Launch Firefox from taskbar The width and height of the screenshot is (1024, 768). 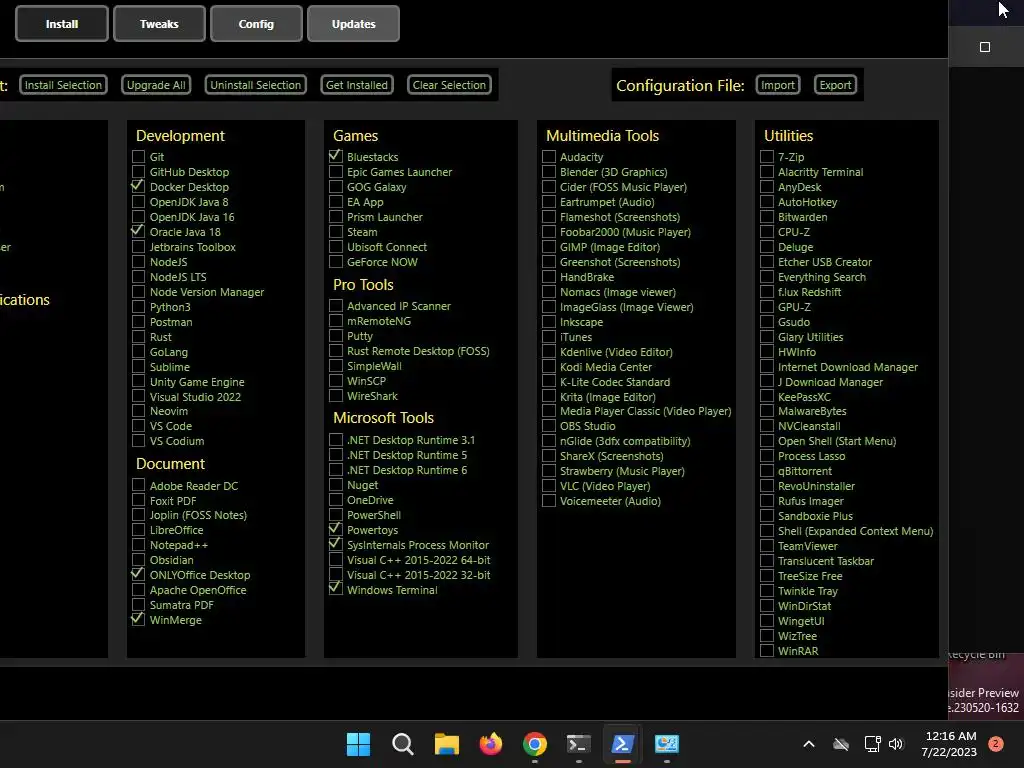click(x=490, y=744)
